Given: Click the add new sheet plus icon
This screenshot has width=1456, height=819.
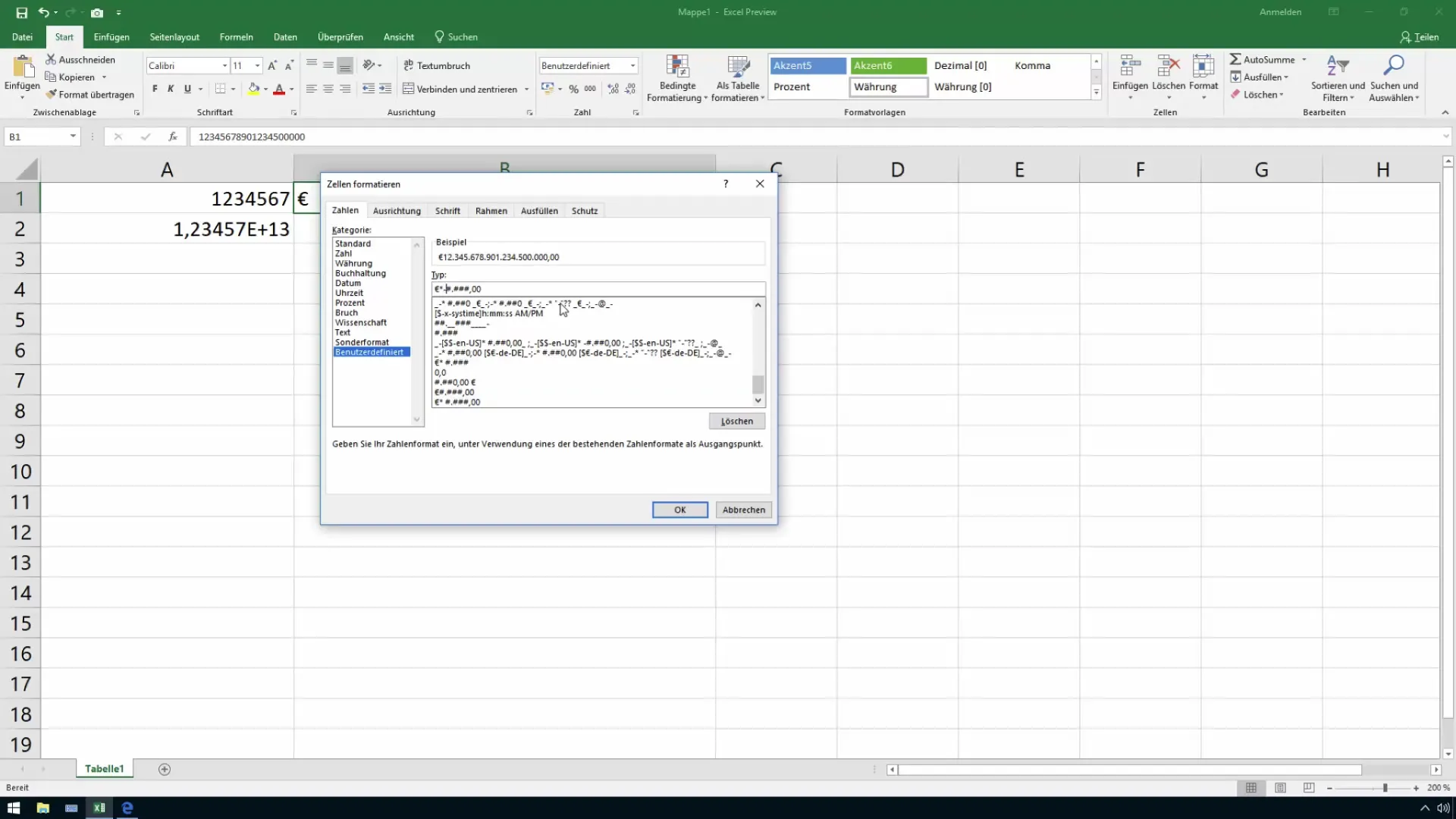Looking at the screenshot, I should click(165, 769).
